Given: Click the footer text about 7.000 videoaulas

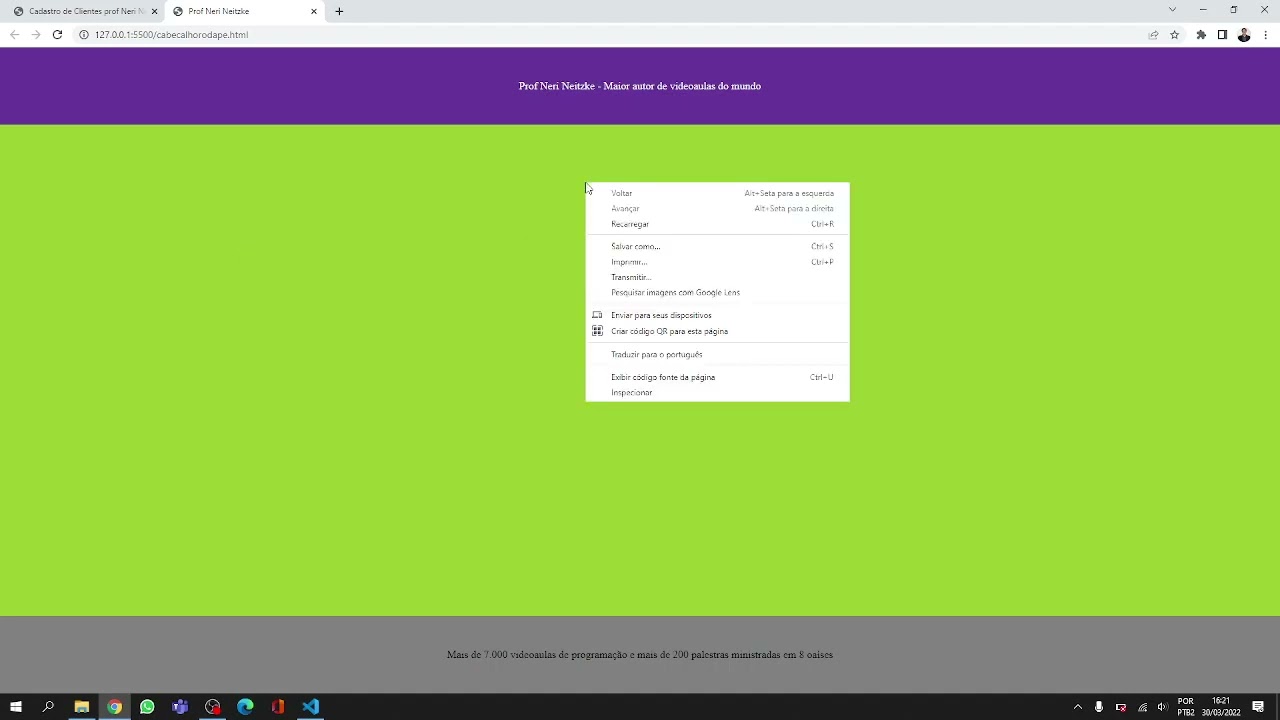Looking at the screenshot, I should [x=640, y=655].
